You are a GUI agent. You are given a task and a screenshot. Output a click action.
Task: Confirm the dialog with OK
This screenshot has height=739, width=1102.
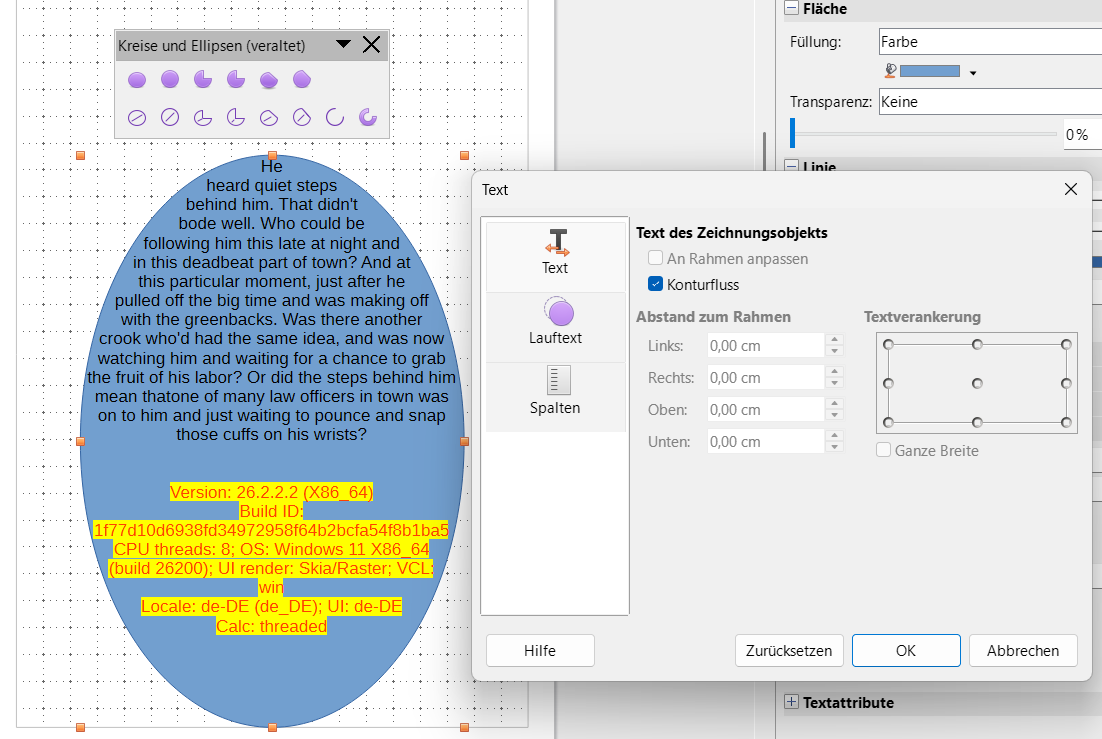pyautogui.click(x=905, y=650)
